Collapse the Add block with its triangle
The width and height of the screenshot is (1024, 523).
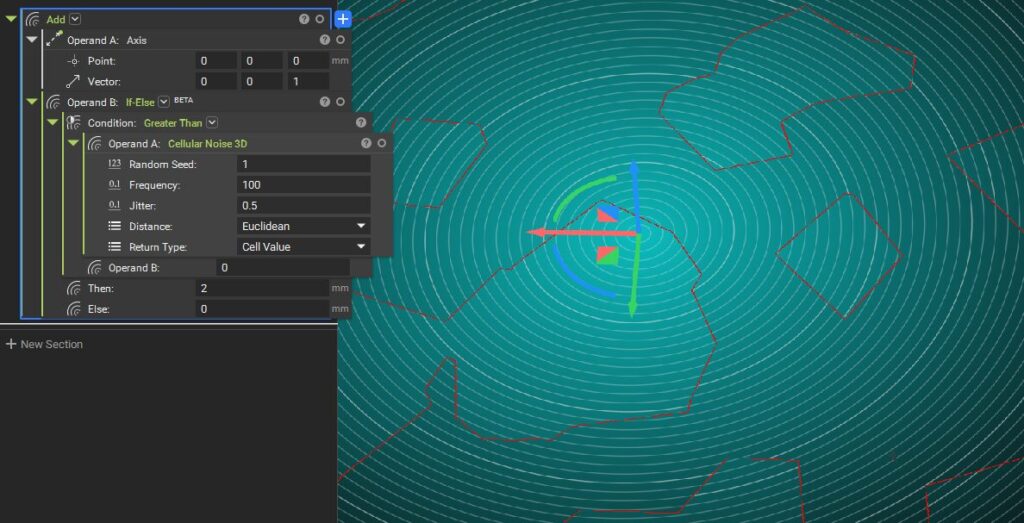(11, 19)
